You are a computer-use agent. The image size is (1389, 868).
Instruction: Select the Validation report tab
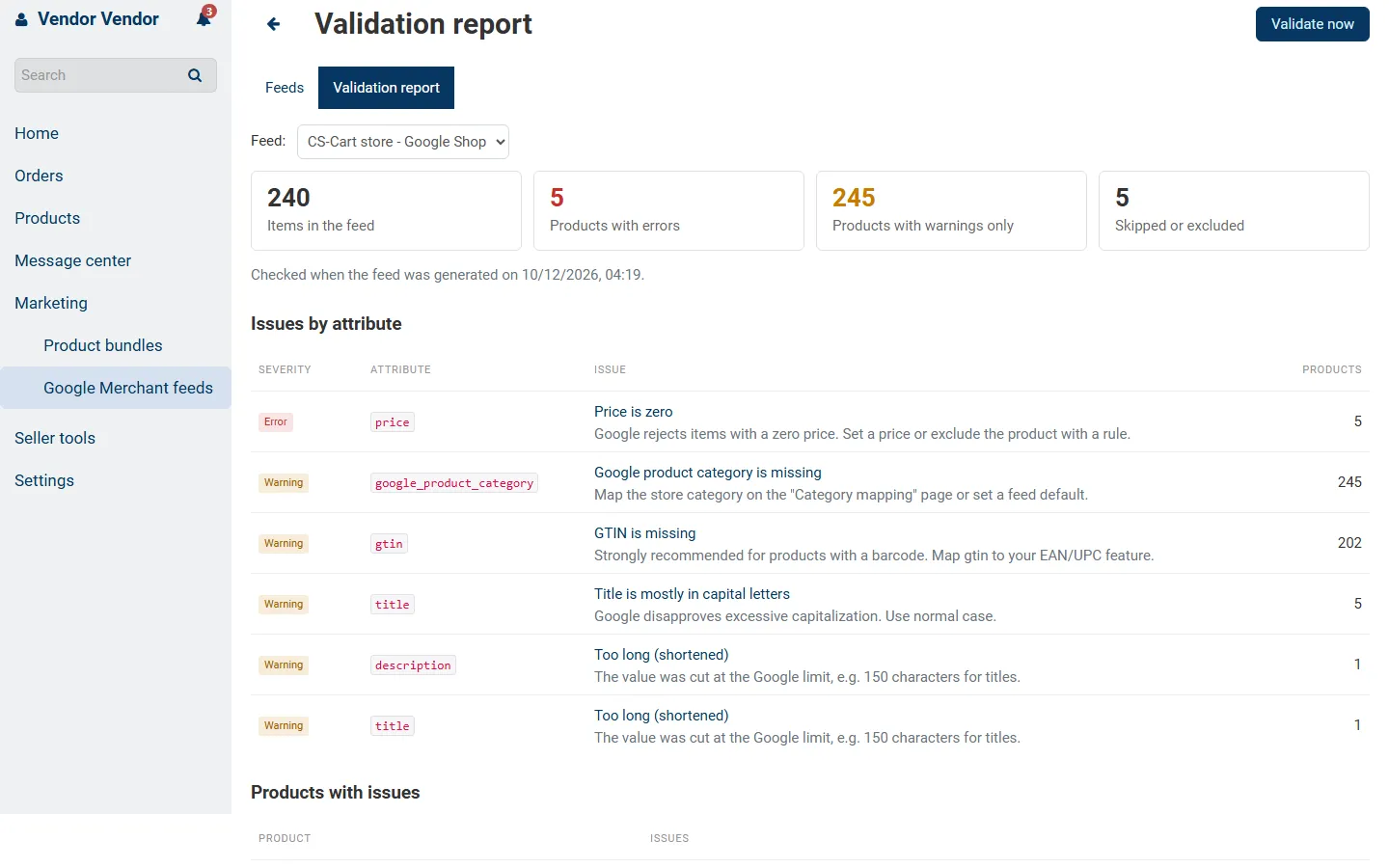click(386, 88)
